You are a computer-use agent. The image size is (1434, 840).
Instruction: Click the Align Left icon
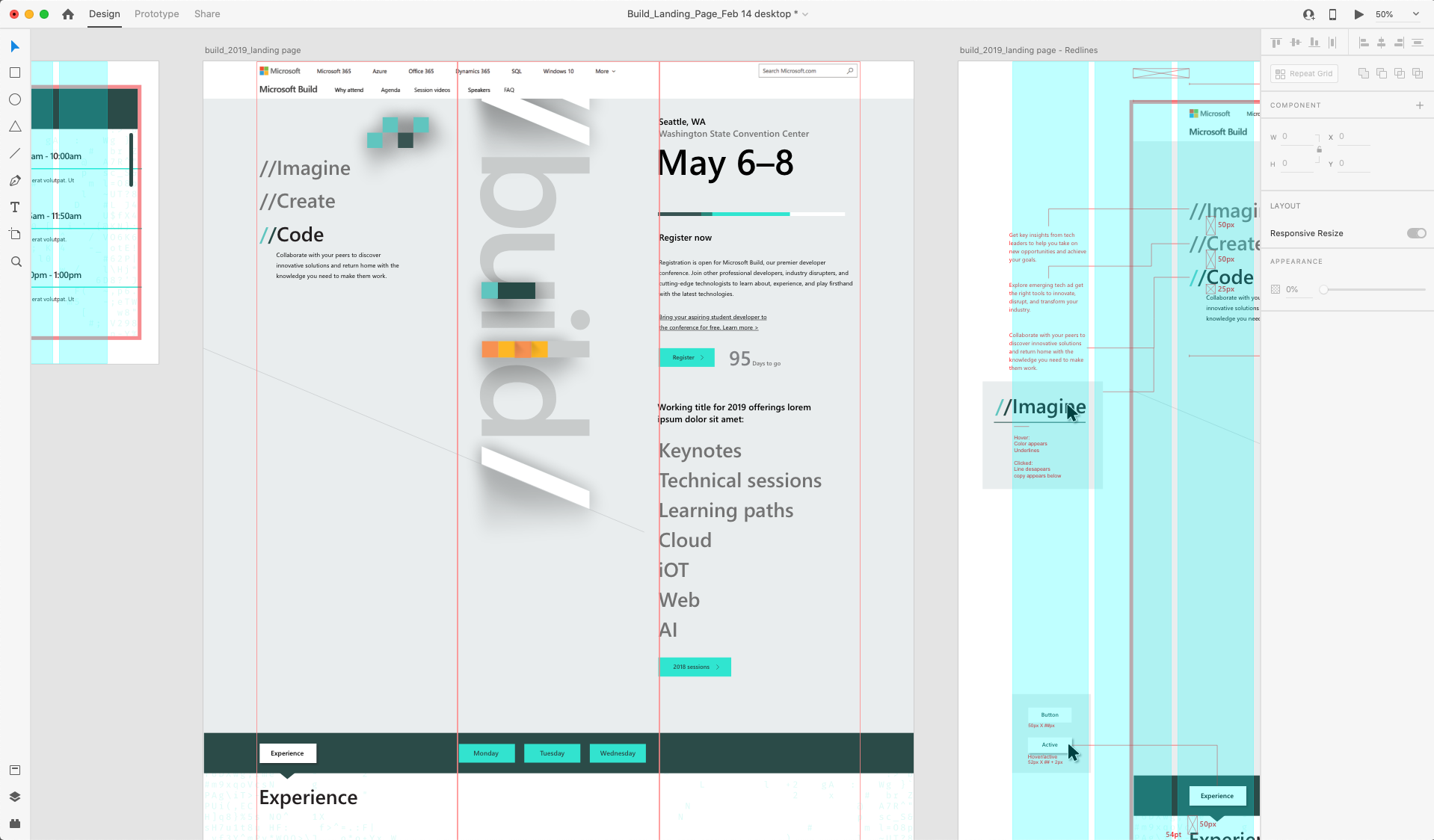point(1364,43)
